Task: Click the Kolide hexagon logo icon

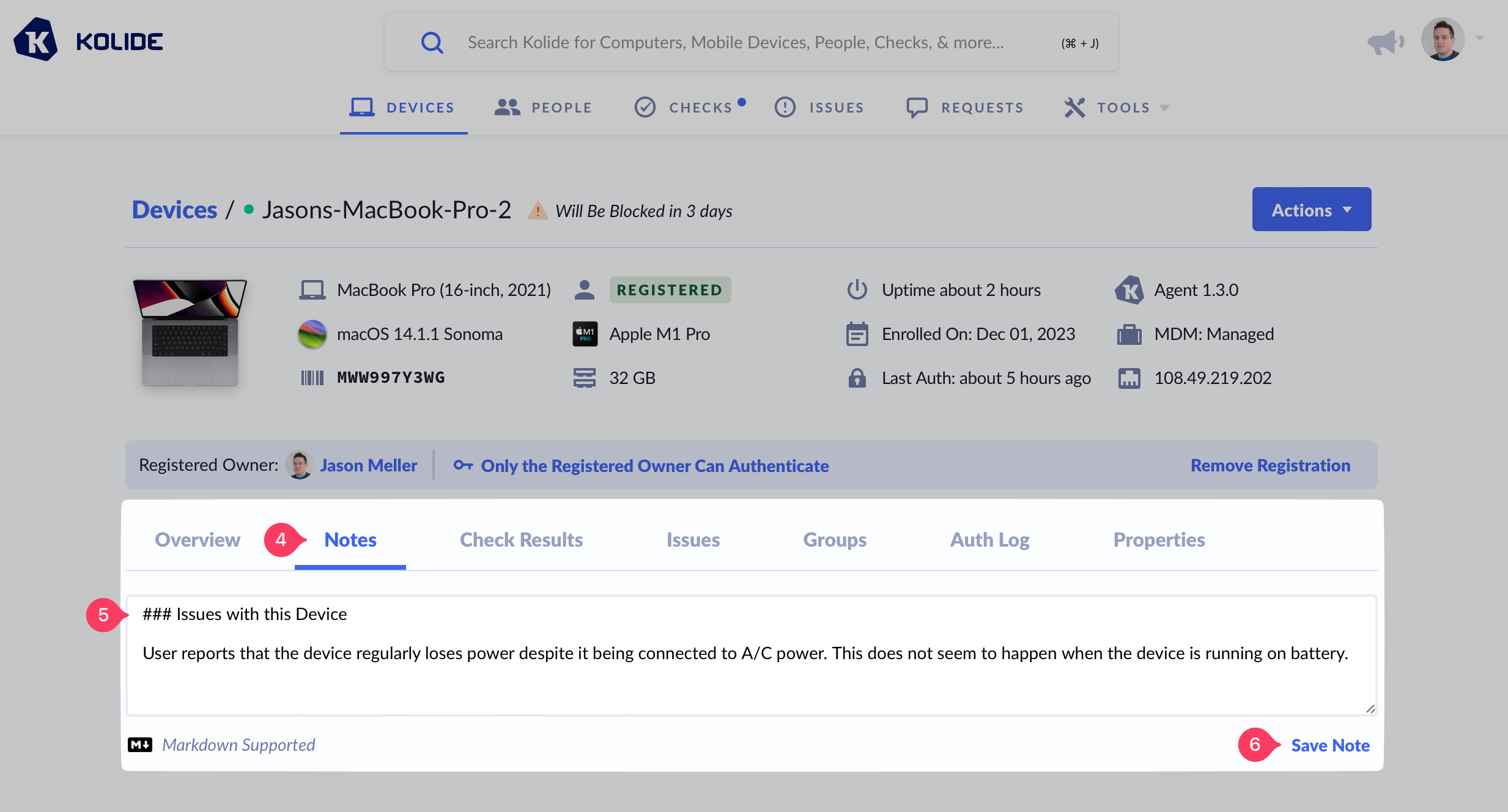Action: click(35, 40)
